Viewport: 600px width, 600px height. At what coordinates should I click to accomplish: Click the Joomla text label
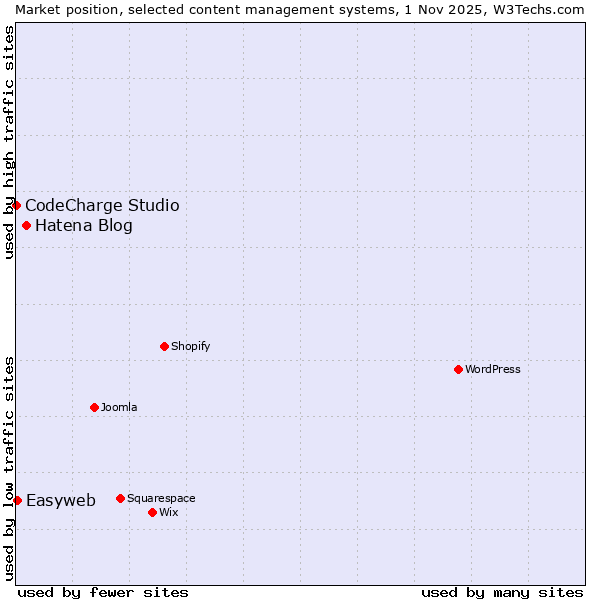[119, 408]
